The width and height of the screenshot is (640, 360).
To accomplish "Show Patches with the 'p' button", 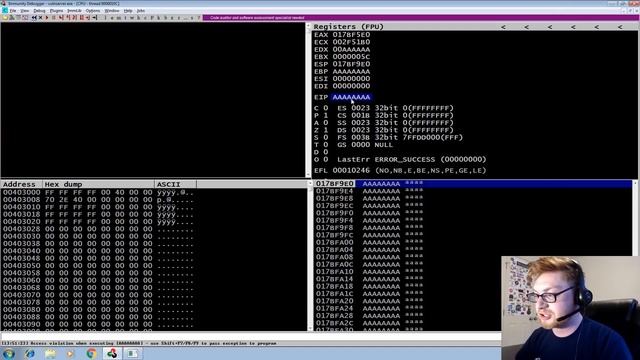I will point(152,18).
